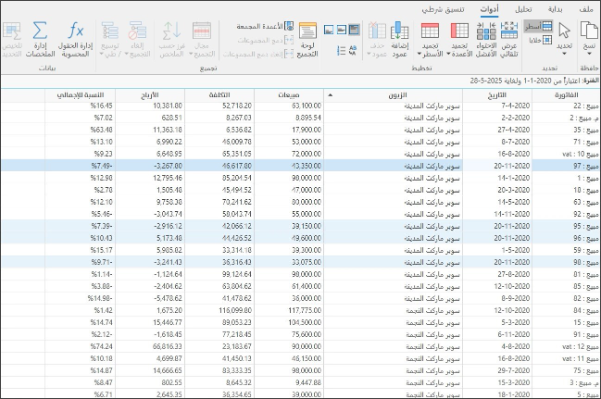Click Sort by Summary (فرز حسب الملخص) icon
This screenshot has height=399, width=601.
click(172, 31)
